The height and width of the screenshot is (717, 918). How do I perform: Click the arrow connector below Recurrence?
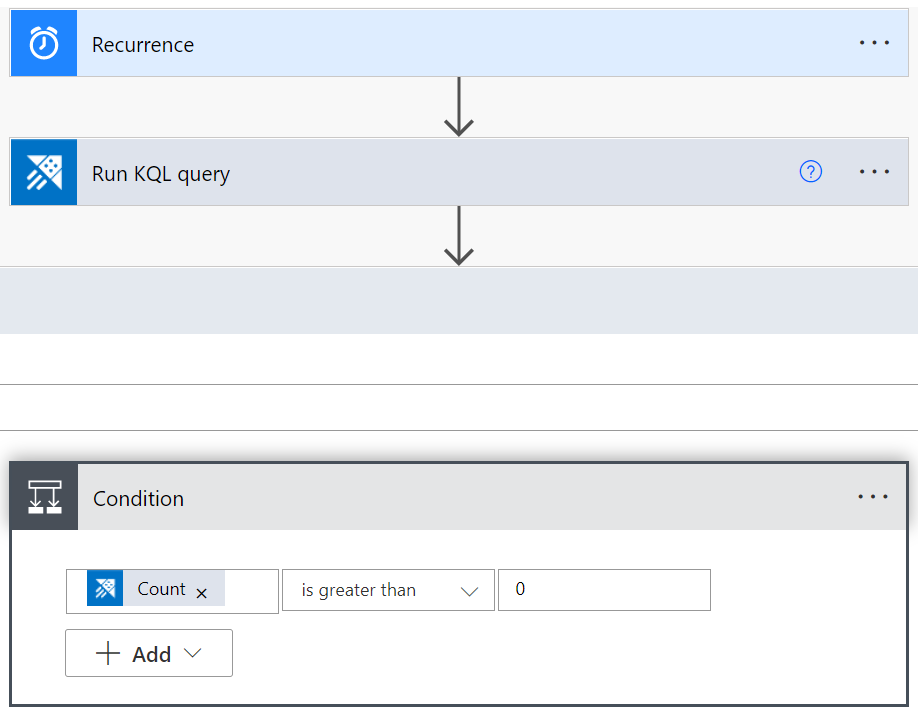[459, 106]
